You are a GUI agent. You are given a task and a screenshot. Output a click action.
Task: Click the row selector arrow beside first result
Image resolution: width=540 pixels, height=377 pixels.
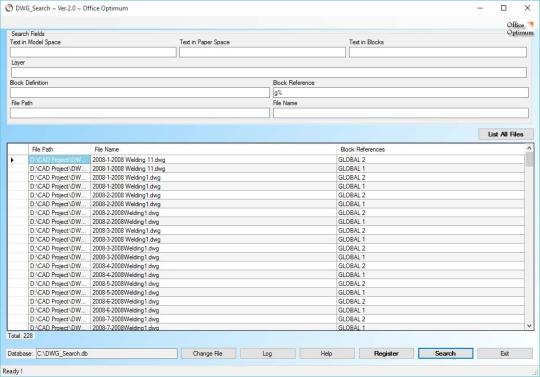[12, 160]
